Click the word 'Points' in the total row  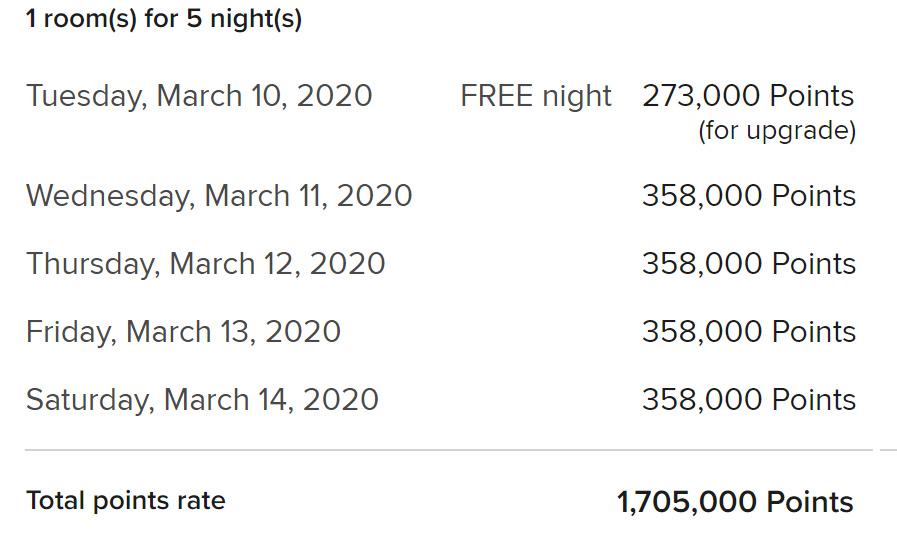(x=809, y=502)
